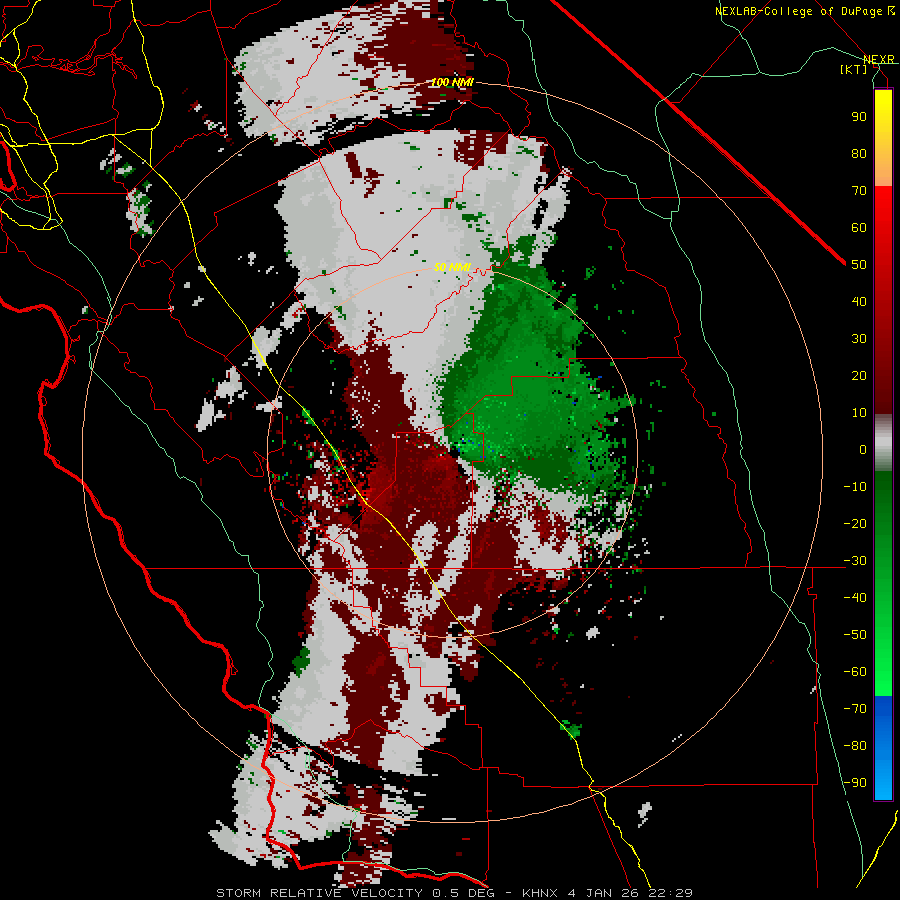Image resolution: width=900 pixels, height=900 pixels.
Task: Click the STORM RELATIVE VELOCITY caption text
Action: (319, 893)
